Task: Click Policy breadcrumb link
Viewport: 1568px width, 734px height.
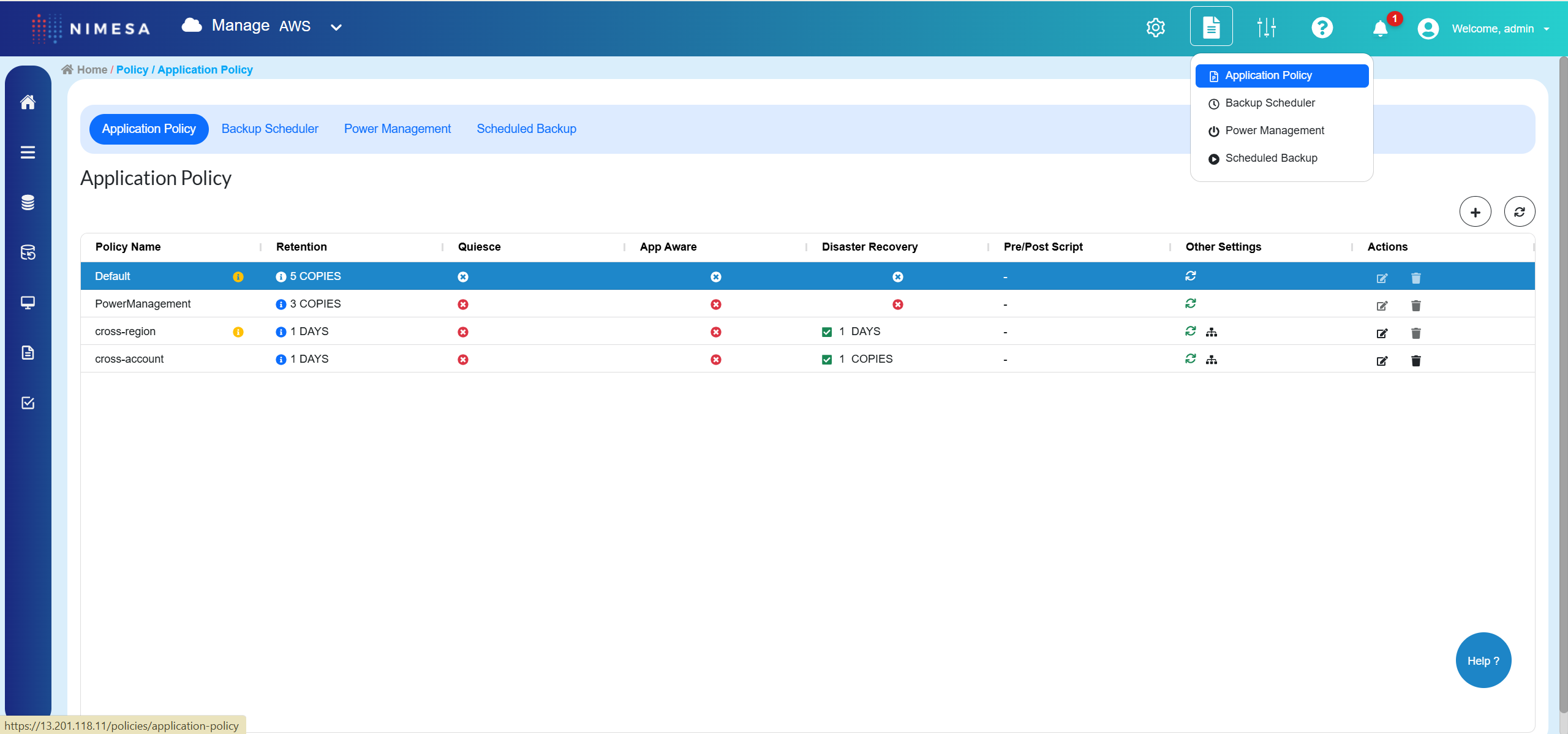Action: point(132,70)
